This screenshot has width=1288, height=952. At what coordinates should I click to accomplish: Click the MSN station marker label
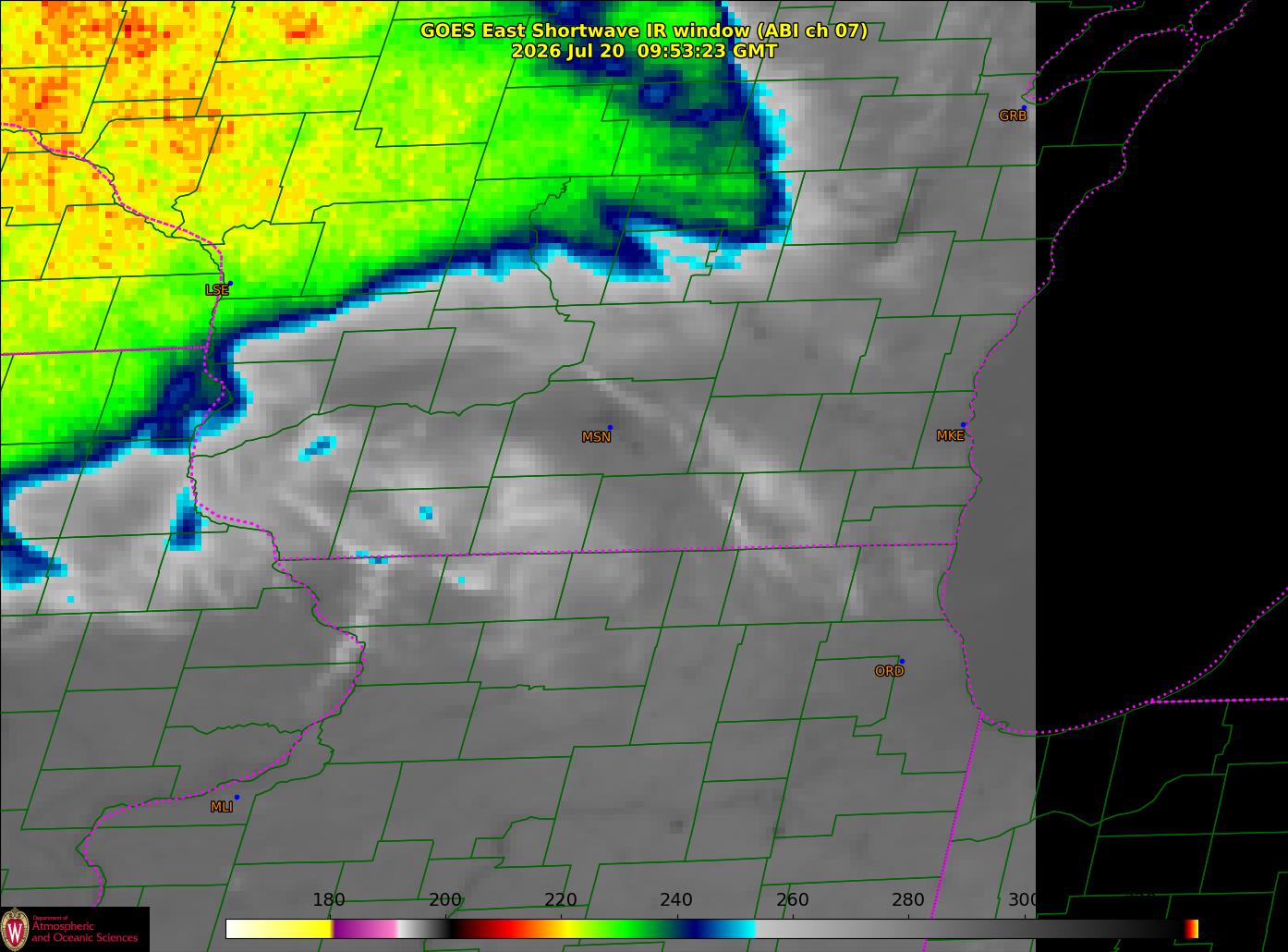596,437
